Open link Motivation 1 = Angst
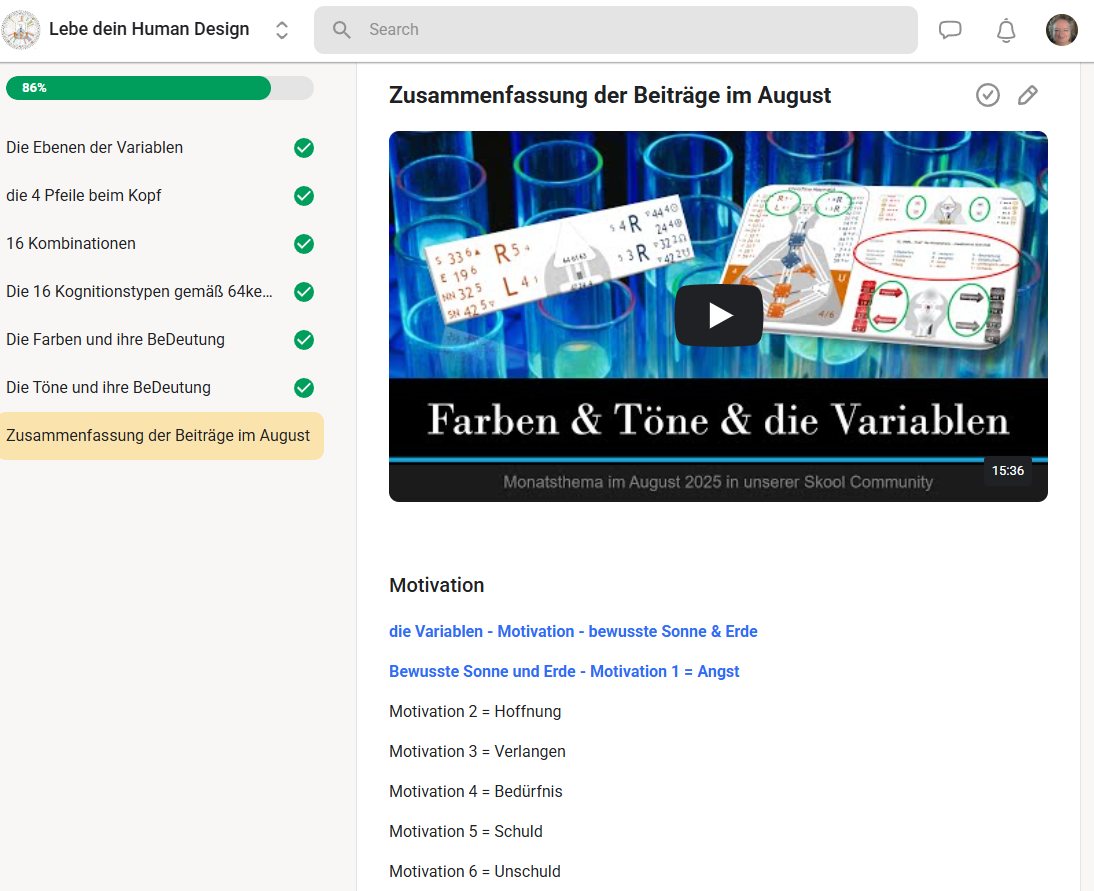Viewport: 1094px width, 891px height. [x=564, y=672]
